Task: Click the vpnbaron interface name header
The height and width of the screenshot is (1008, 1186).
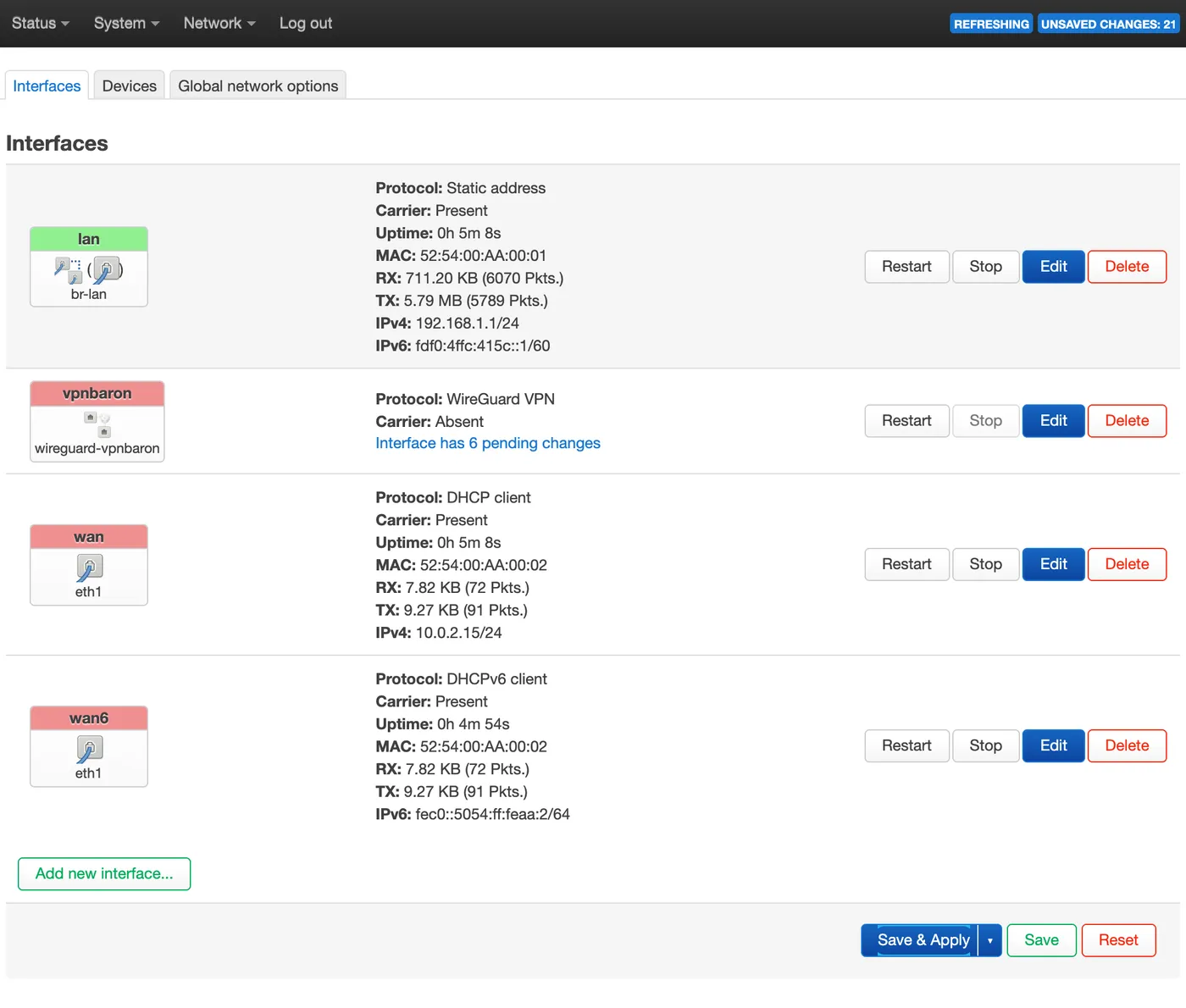Action: tap(97, 393)
